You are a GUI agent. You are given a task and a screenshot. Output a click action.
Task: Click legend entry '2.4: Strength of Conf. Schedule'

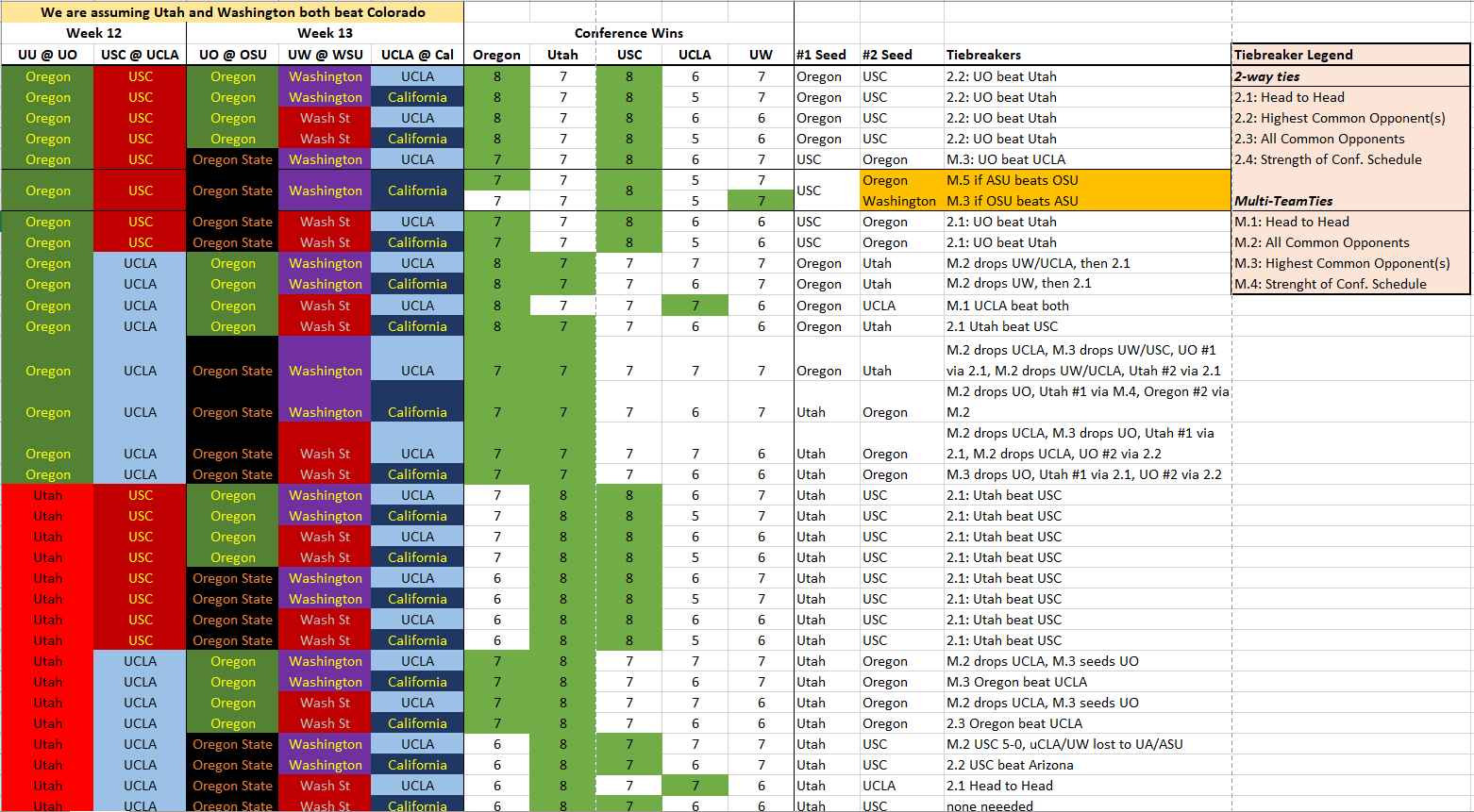(x=1350, y=159)
